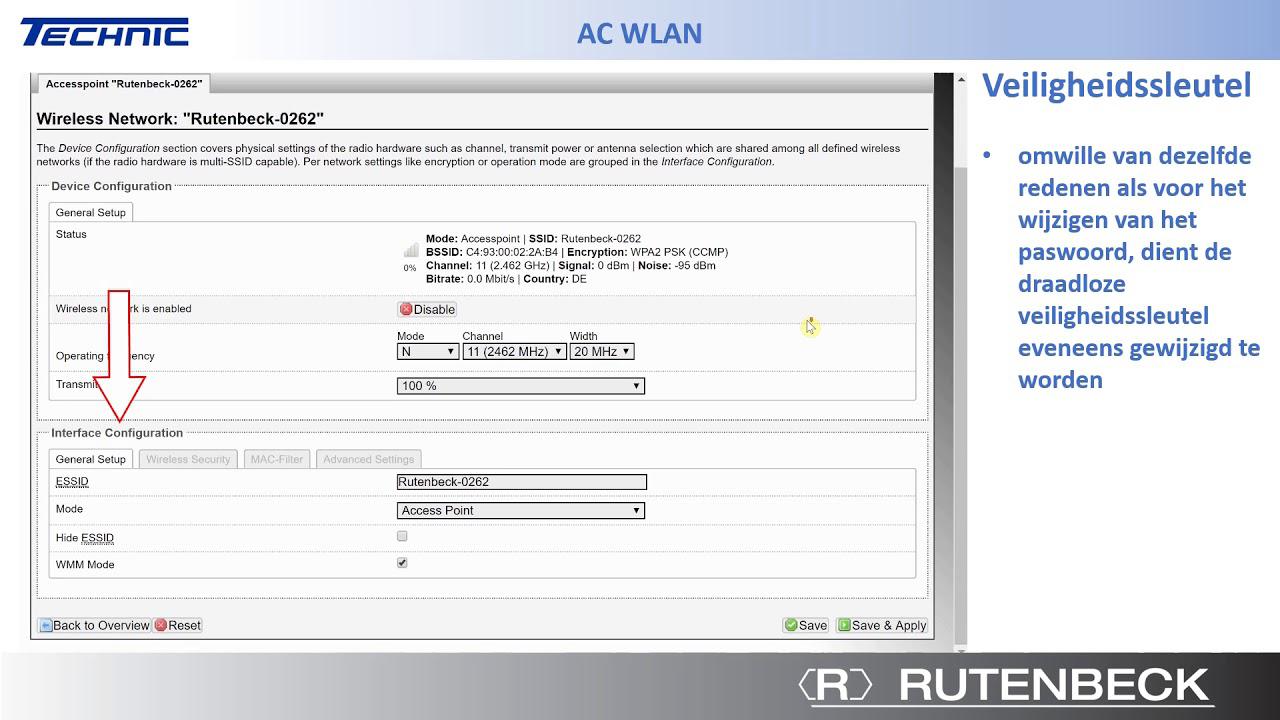Select the Accesspoint "Rutenbeck-0262" tab
The image size is (1280, 720).
coord(124,84)
